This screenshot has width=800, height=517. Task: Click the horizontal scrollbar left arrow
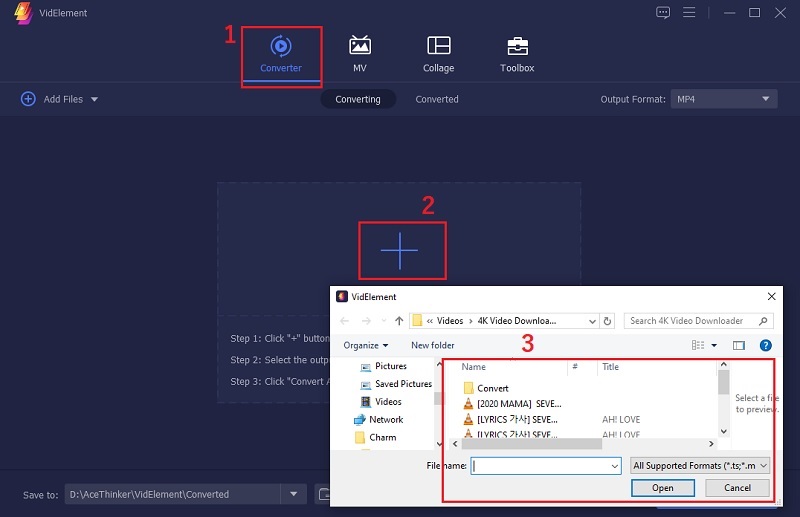pos(455,444)
